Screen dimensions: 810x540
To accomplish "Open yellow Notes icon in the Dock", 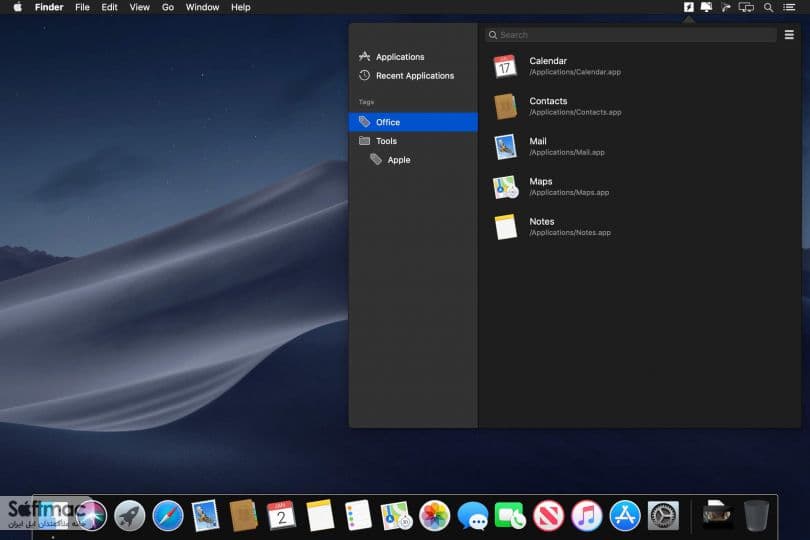I will [x=320, y=515].
